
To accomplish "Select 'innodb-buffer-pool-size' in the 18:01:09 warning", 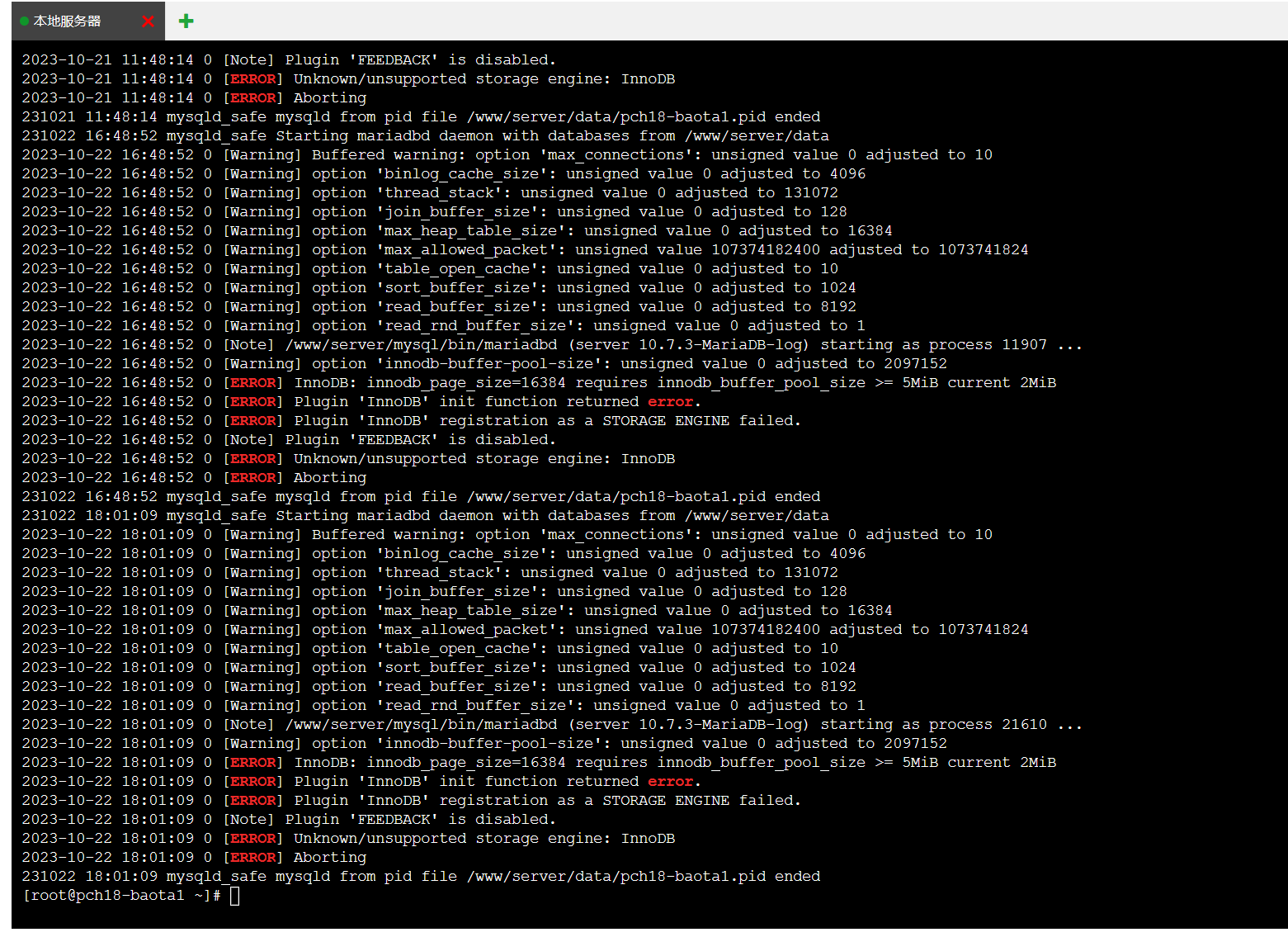I will (488, 744).
